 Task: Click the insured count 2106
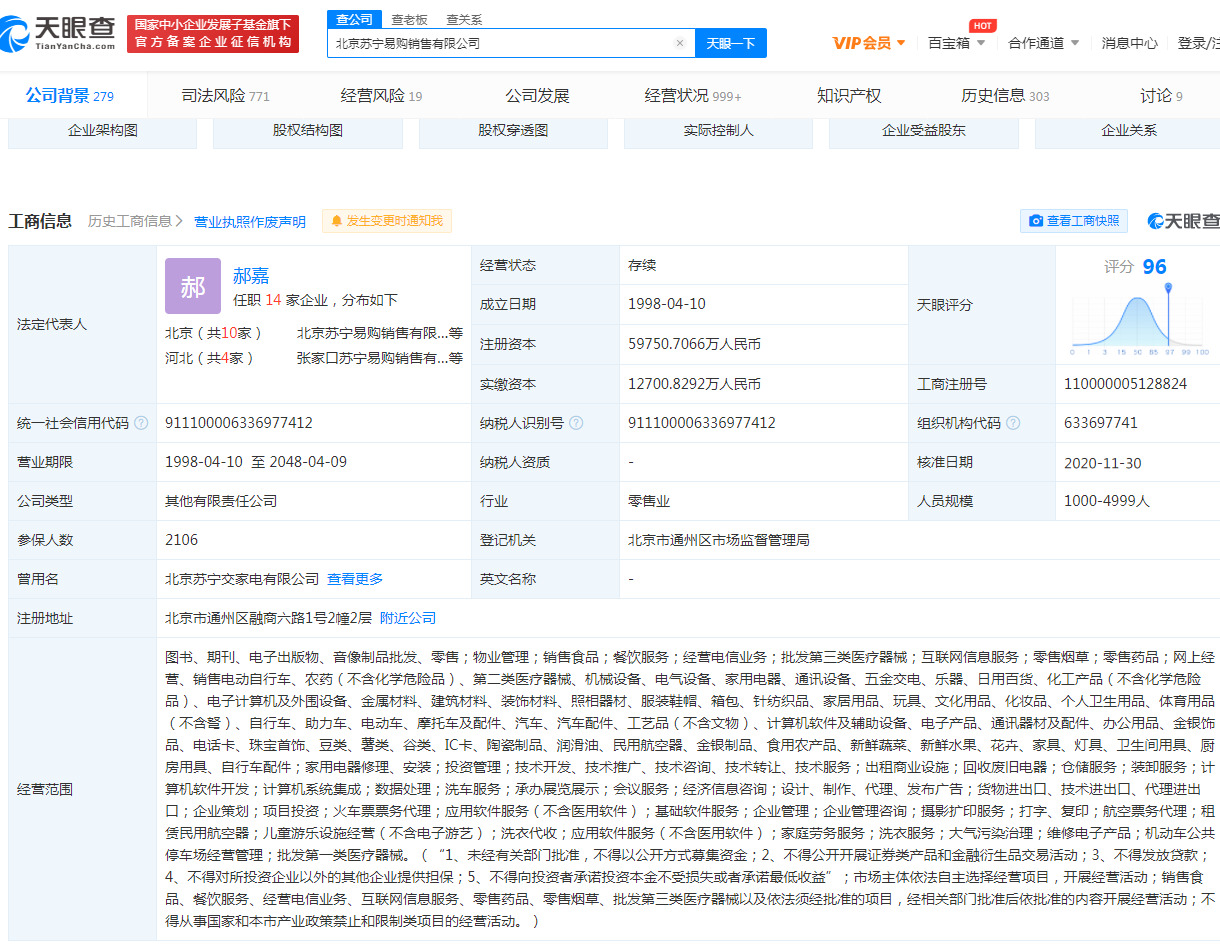(182, 540)
